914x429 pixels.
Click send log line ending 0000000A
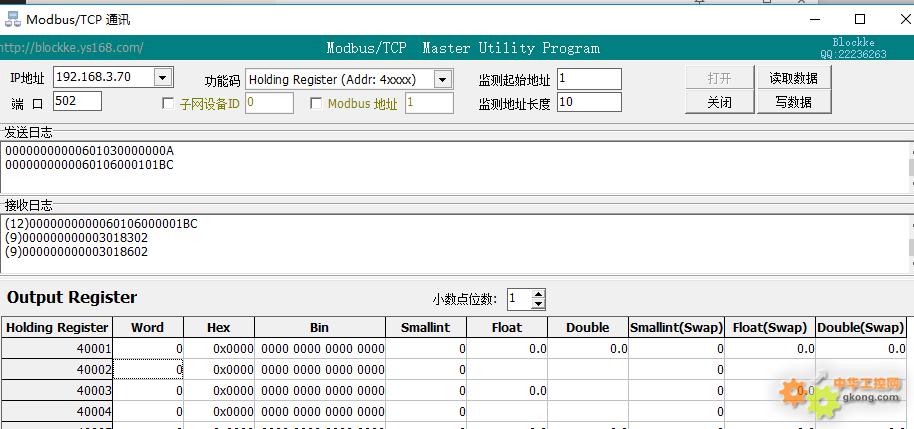tap(89, 151)
